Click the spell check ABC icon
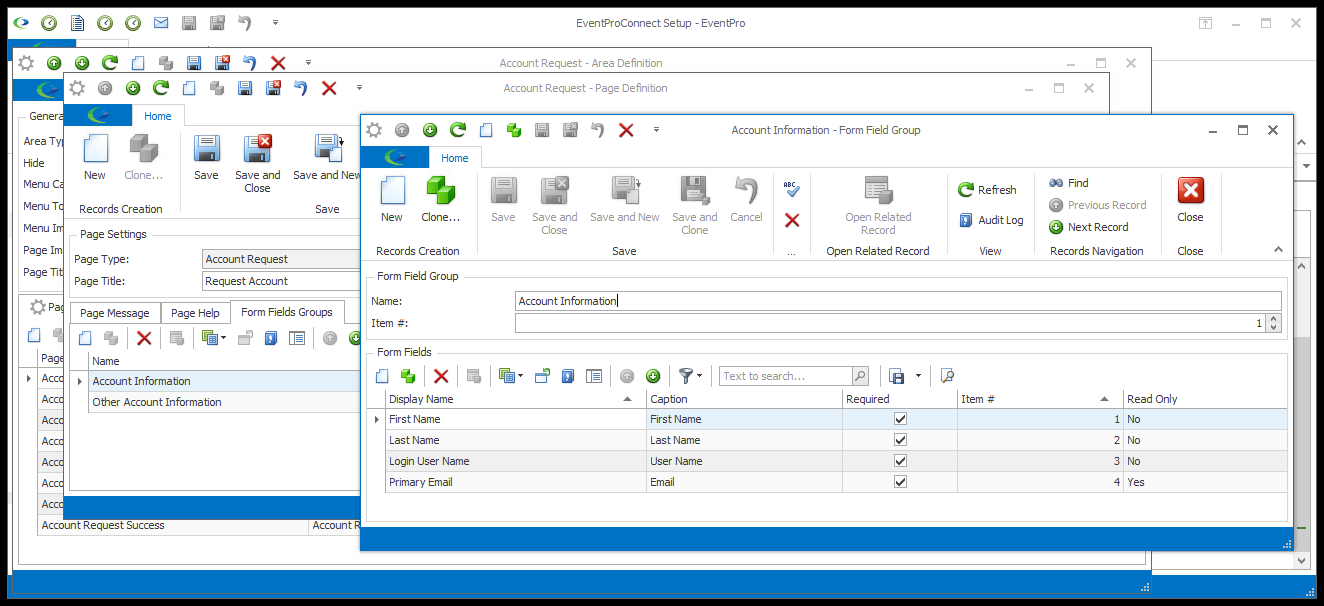The image size is (1324, 606). coord(792,189)
